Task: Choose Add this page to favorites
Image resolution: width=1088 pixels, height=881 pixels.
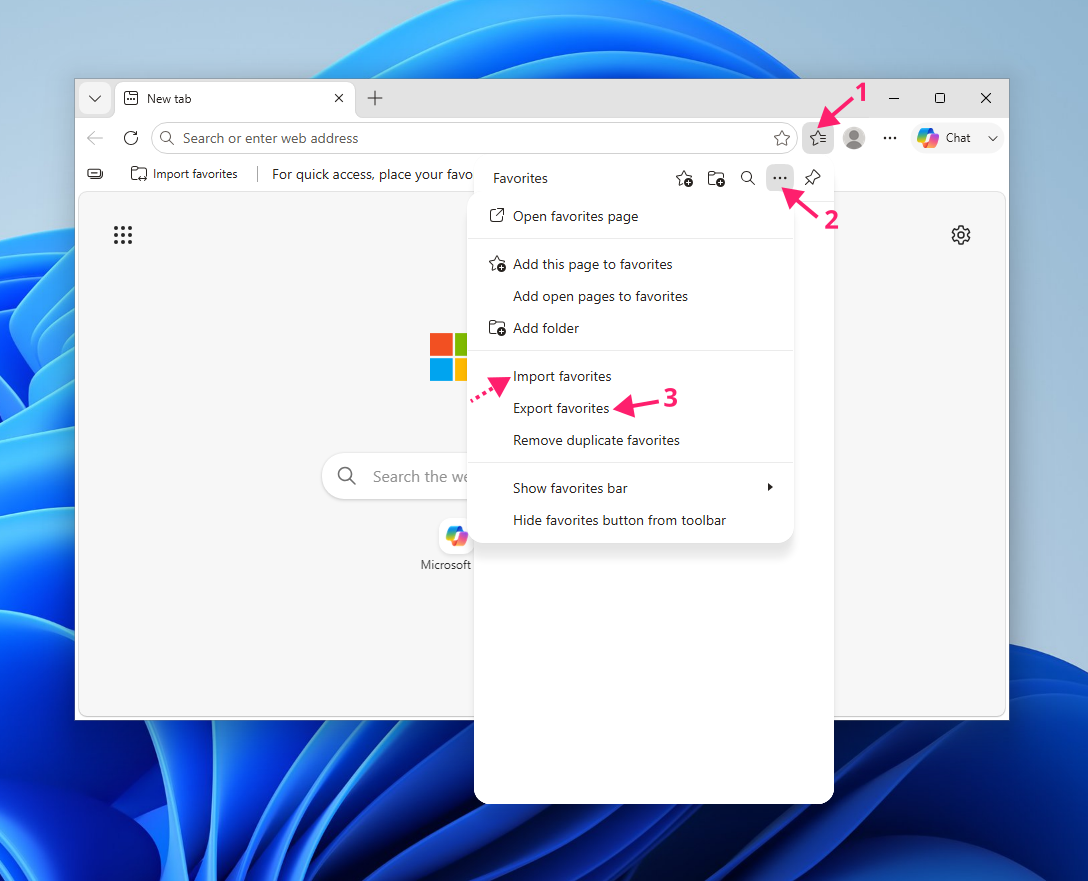Action: tap(630, 264)
